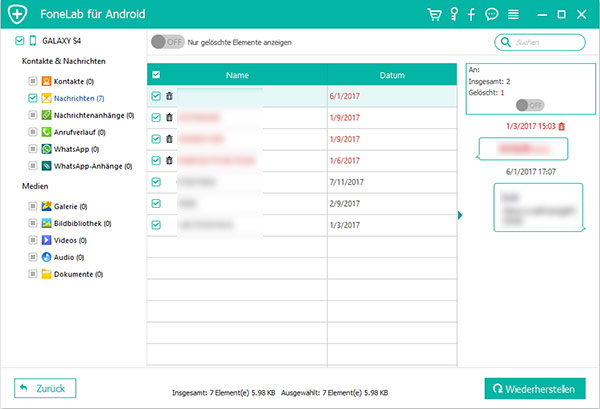Screen dimensions: 600x409
Task: Sort by the Name column header
Action: (x=237, y=75)
